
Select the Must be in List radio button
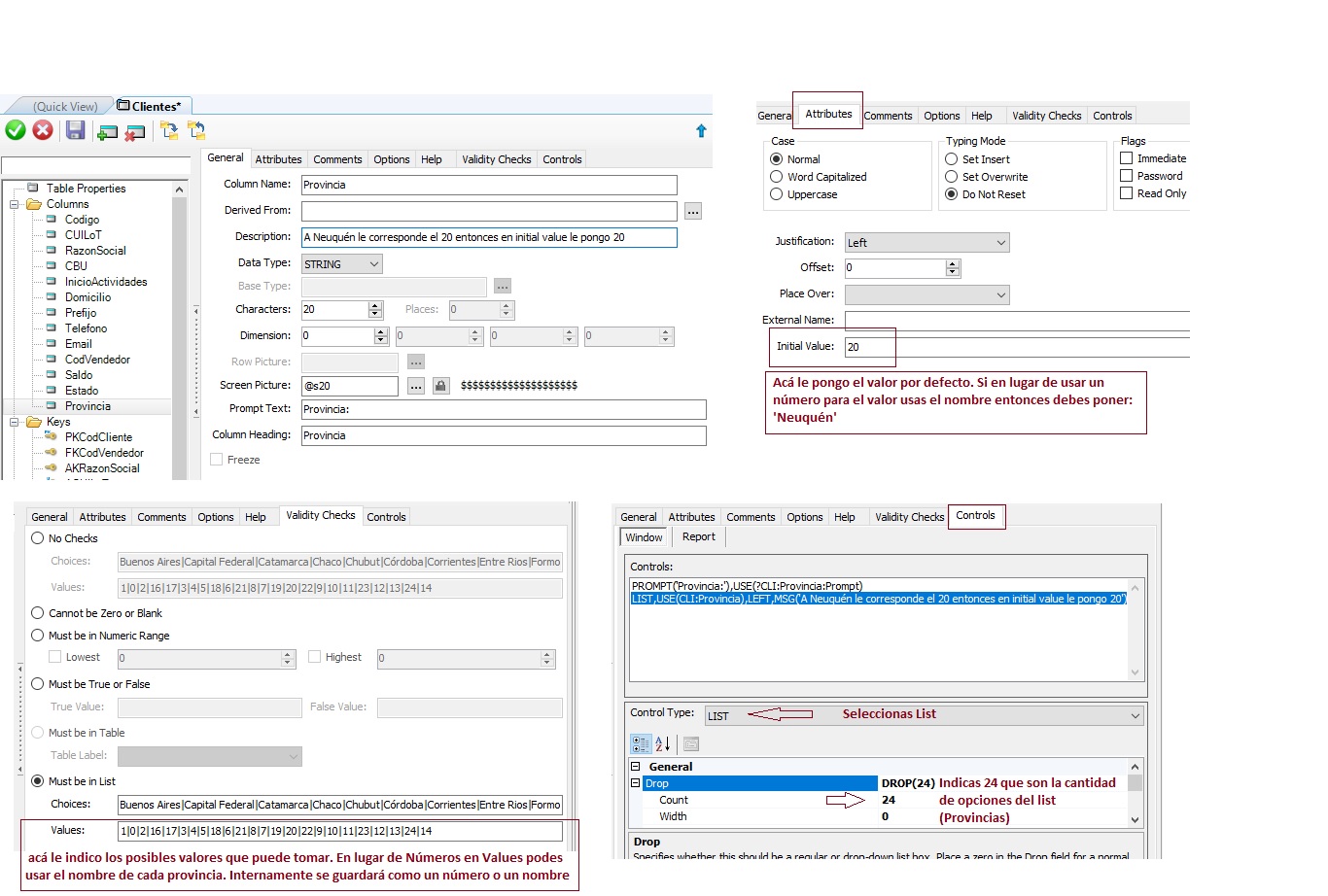[x=38, y=781]
